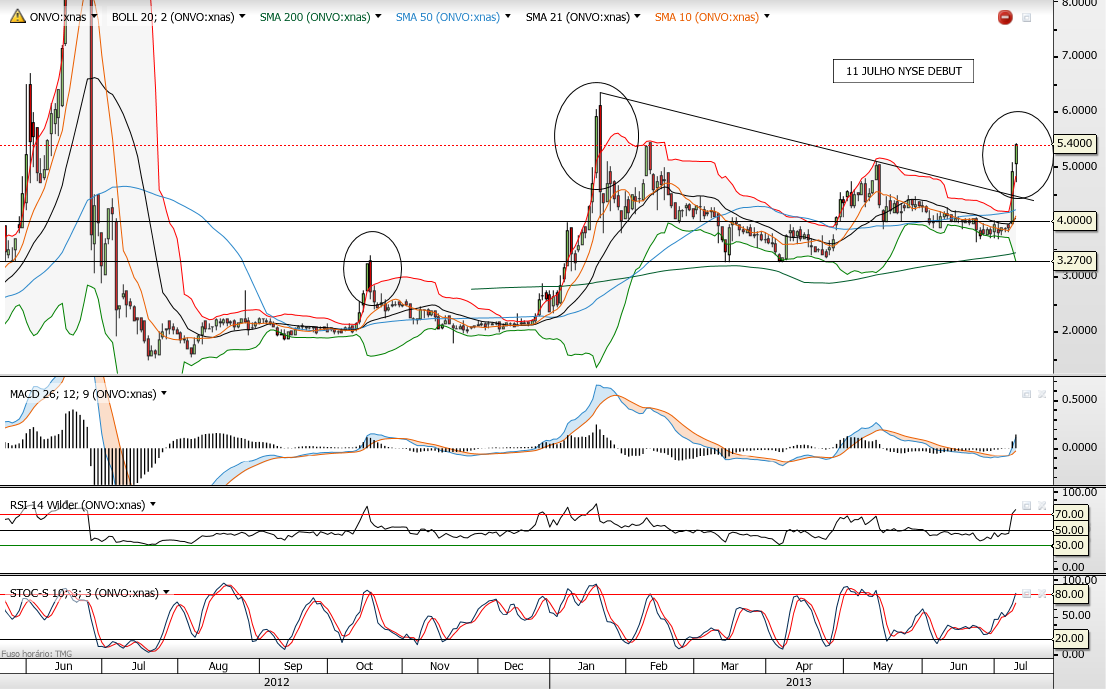Expand the SMA 21 indicator dropdown
1106x689 pixels.
[x=638, y=16]
